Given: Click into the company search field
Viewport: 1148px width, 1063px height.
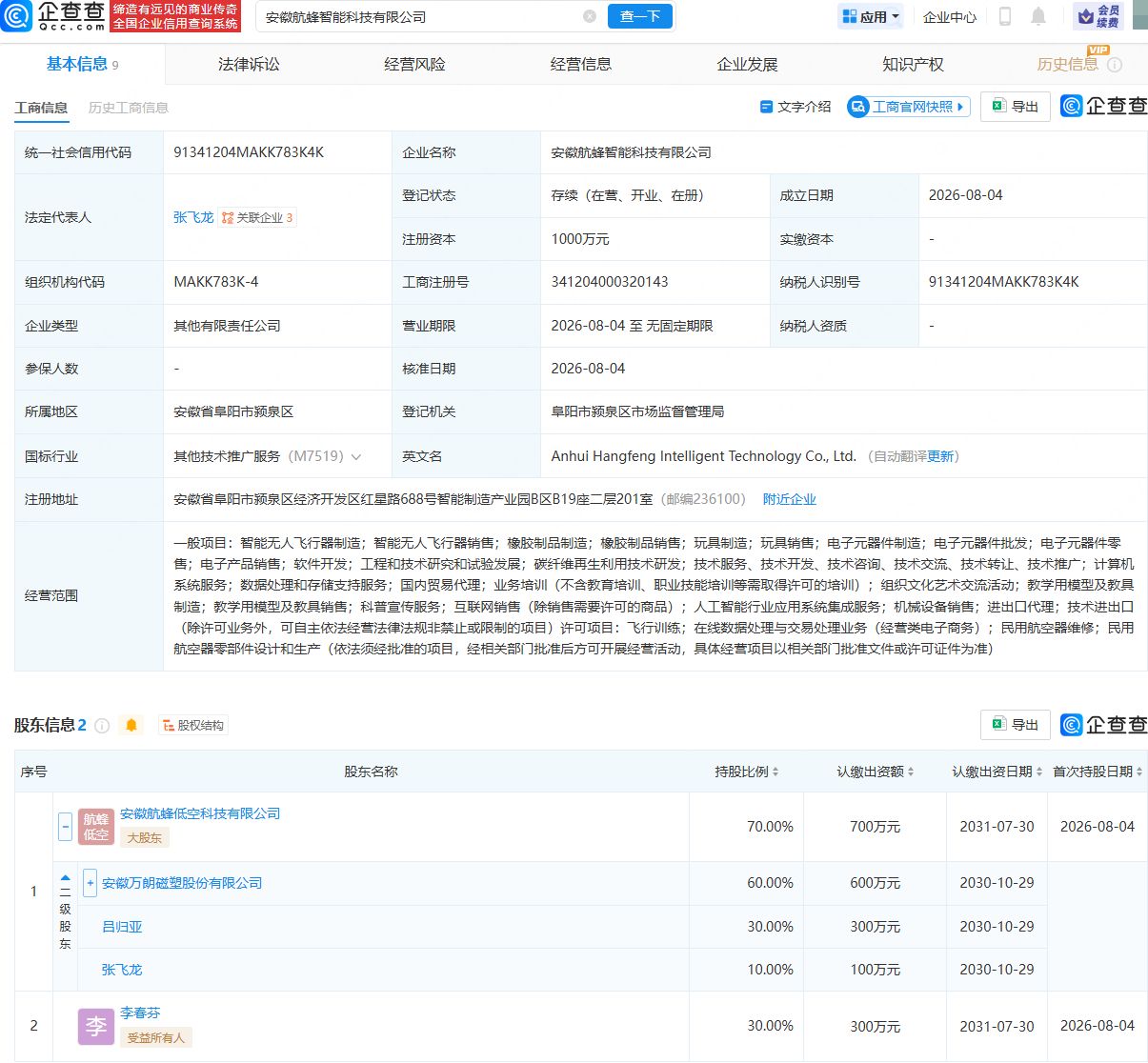Looking at the screenshot, I should click(x=419, y=17).
